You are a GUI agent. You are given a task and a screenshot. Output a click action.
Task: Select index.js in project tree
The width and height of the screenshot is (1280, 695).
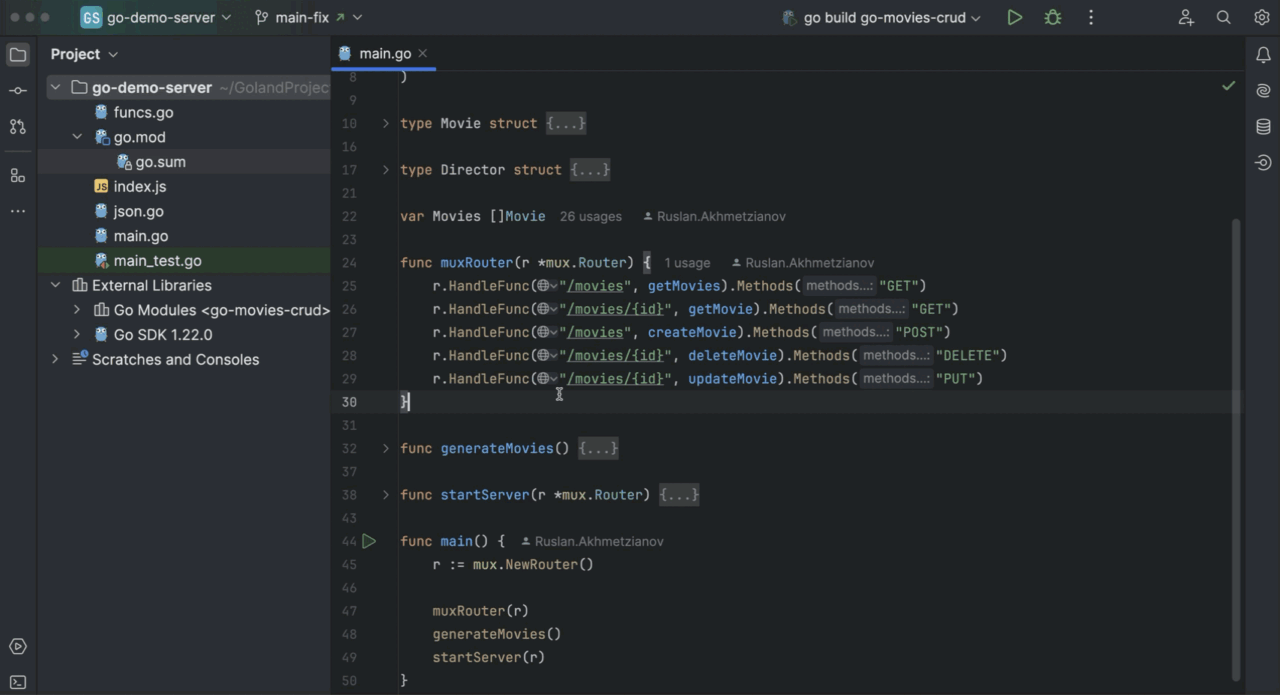click(x=140, y=187)
